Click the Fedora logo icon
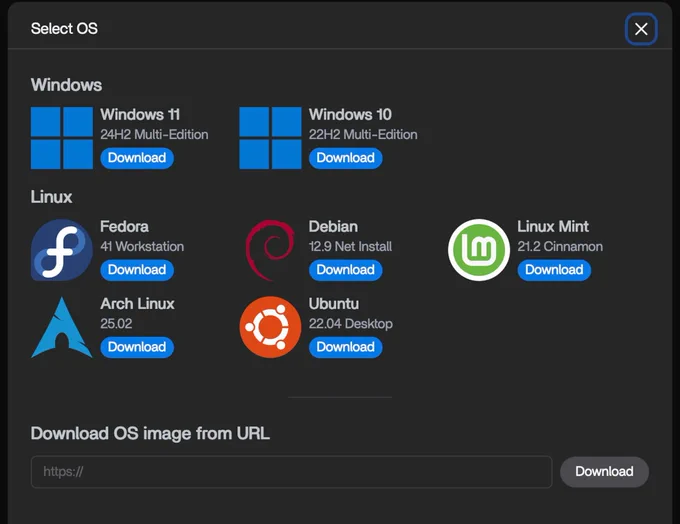680x524 pixels. 62,250
